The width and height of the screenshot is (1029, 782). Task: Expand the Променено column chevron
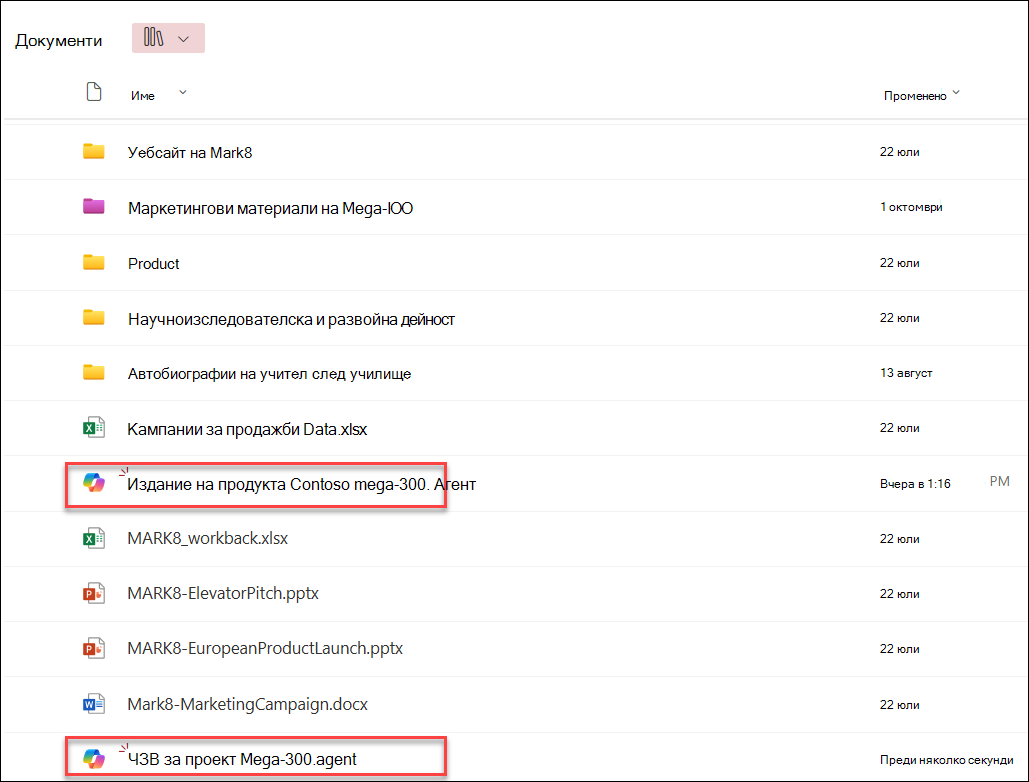click(956, 93)
